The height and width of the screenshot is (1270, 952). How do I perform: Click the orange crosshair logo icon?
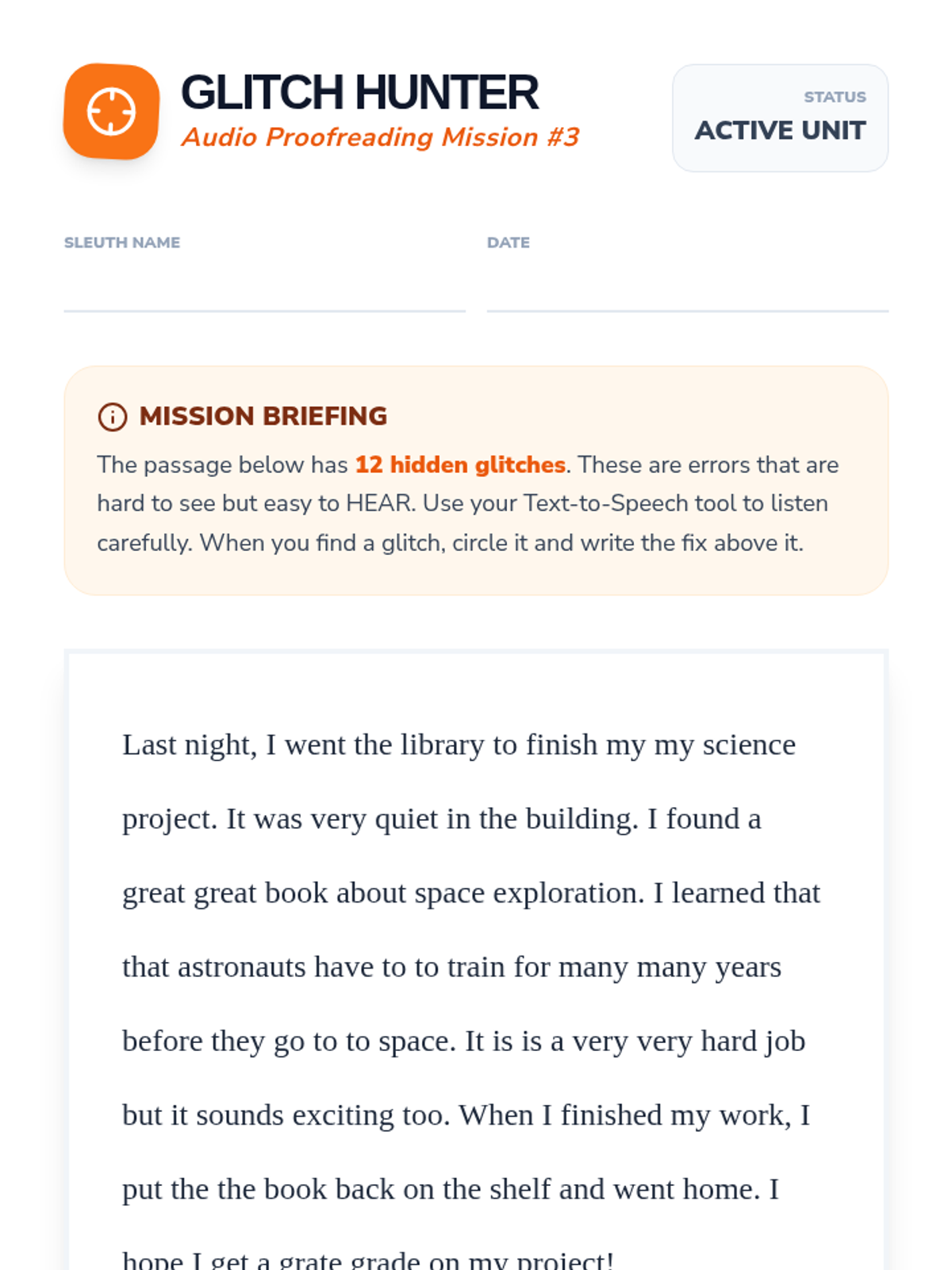[111, 111]
